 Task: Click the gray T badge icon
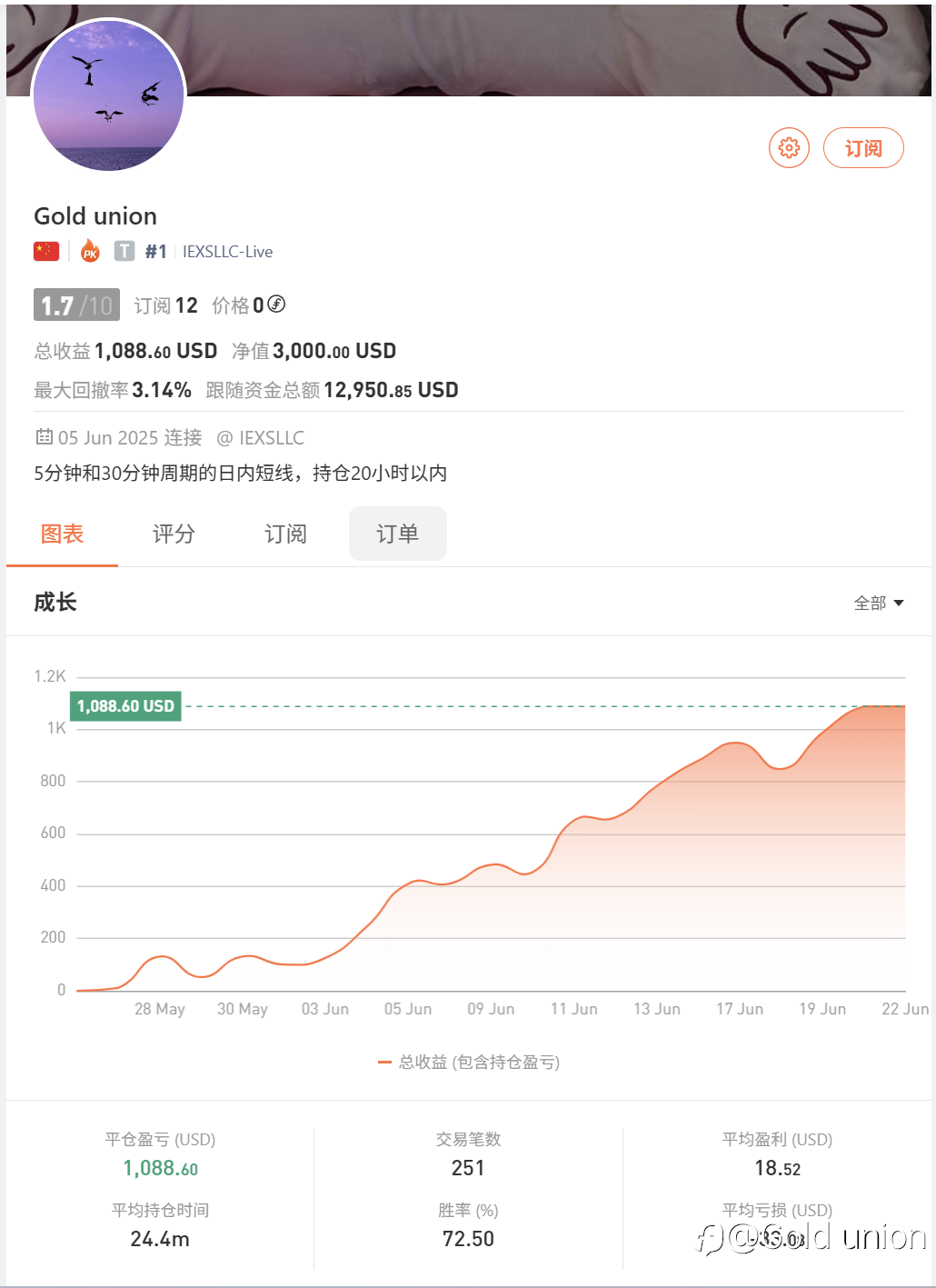pyautogui.click(x=124, y=251)
